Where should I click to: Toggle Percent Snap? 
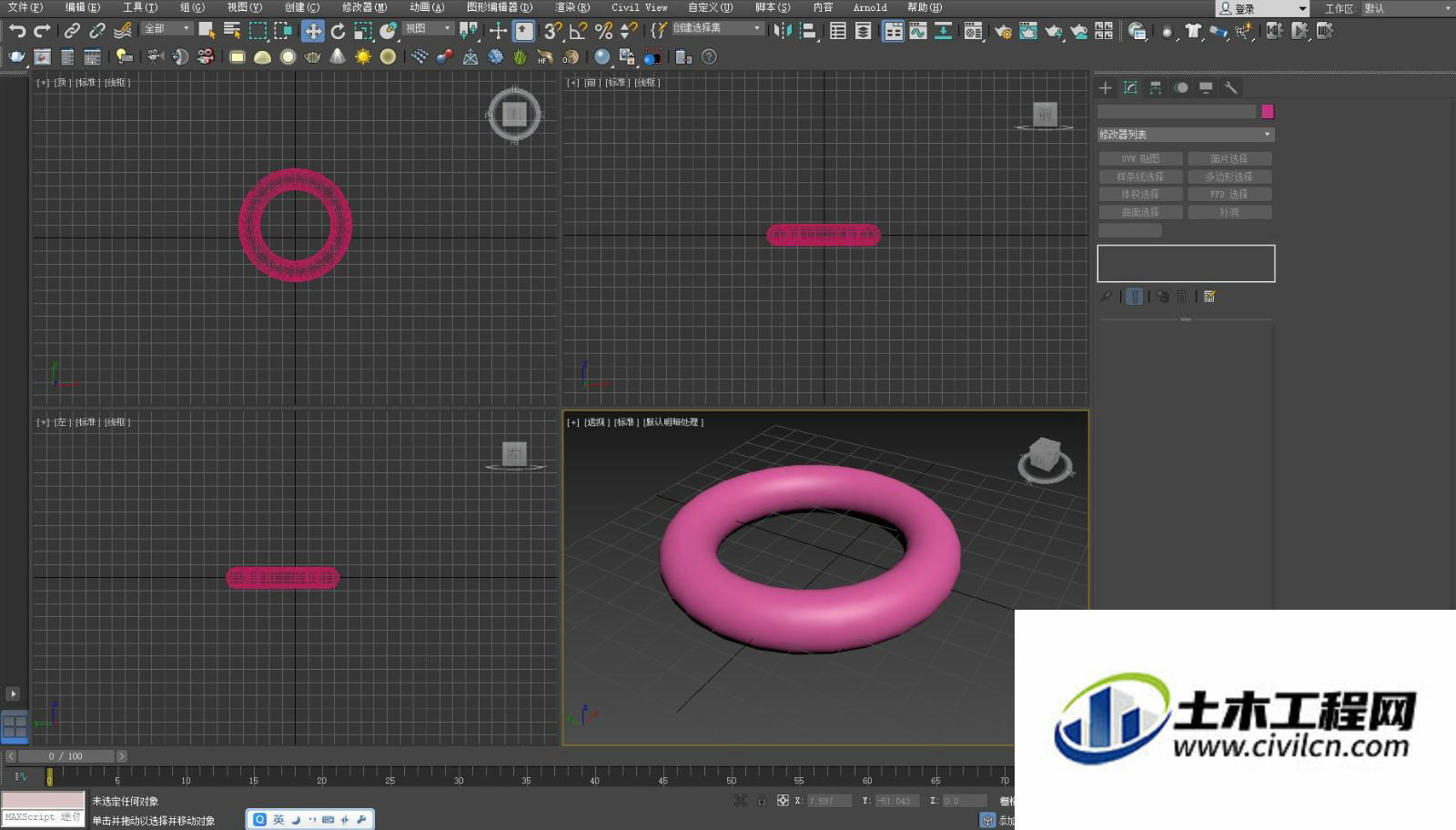603,31
